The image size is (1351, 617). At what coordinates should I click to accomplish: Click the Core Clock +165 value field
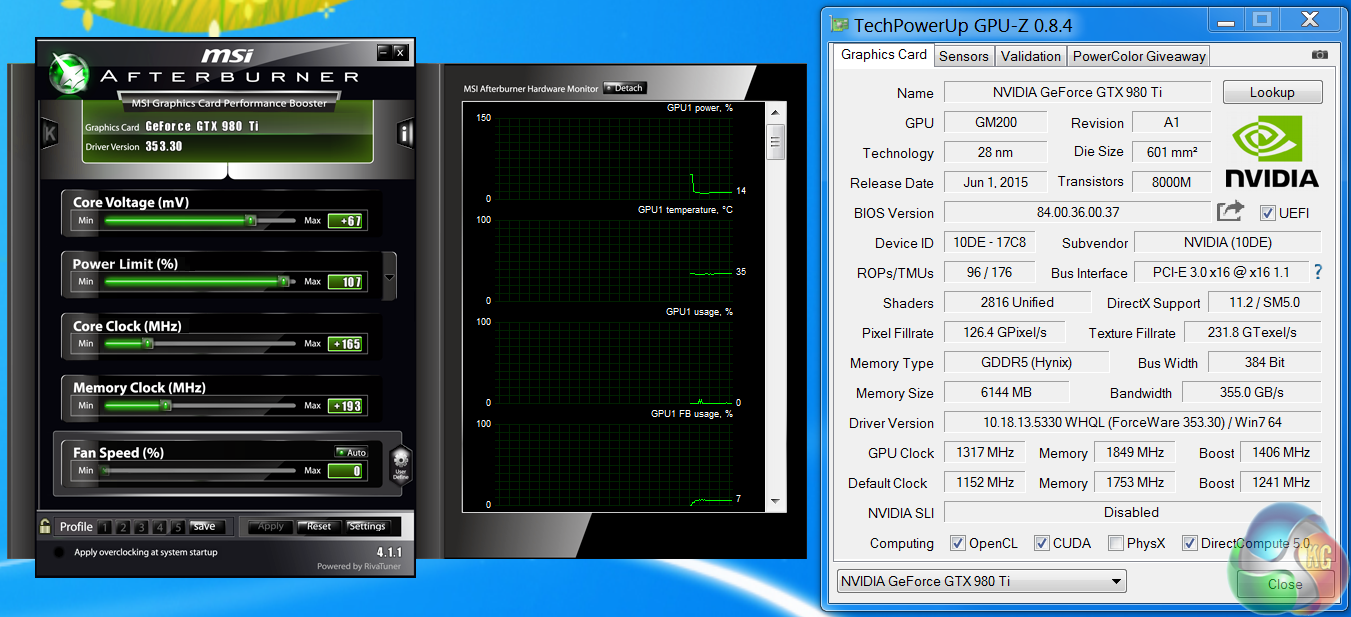345,345
